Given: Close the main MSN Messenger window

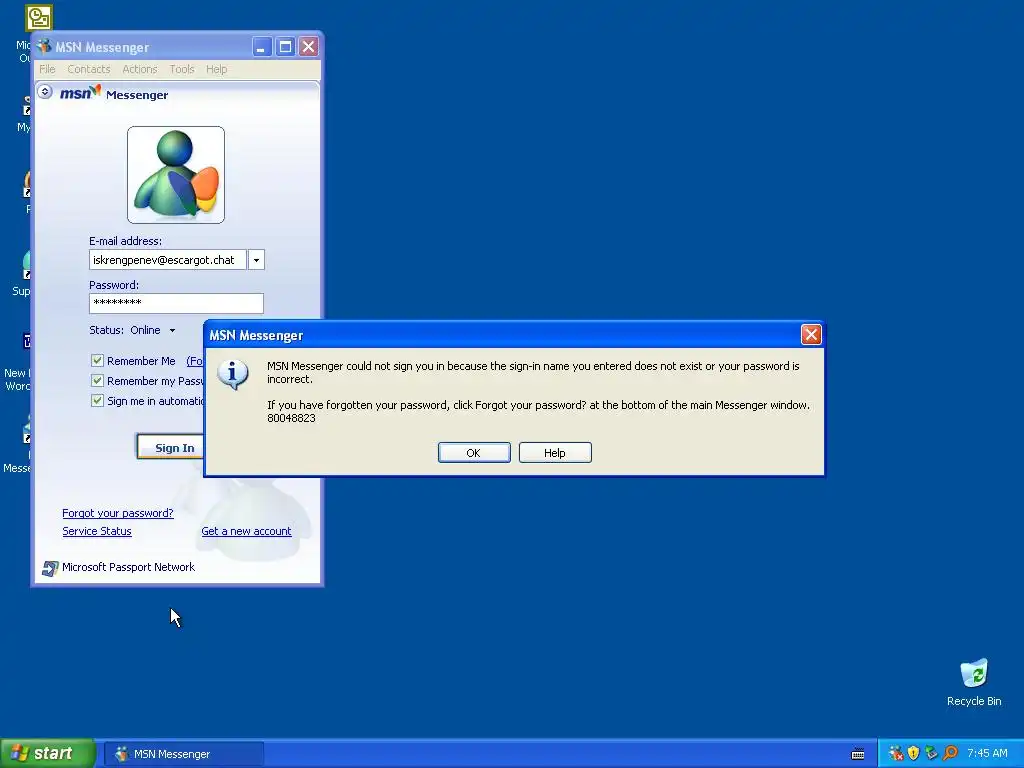Looking at the screenshot, I should 308,47.
